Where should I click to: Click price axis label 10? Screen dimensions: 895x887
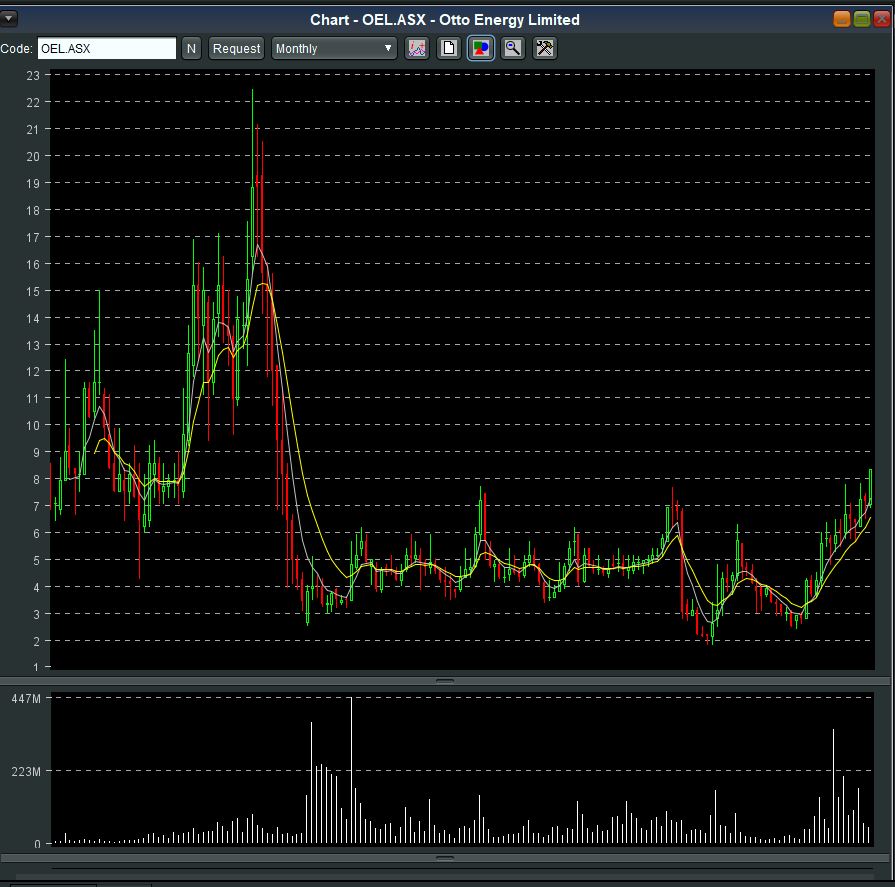(33, 426)
